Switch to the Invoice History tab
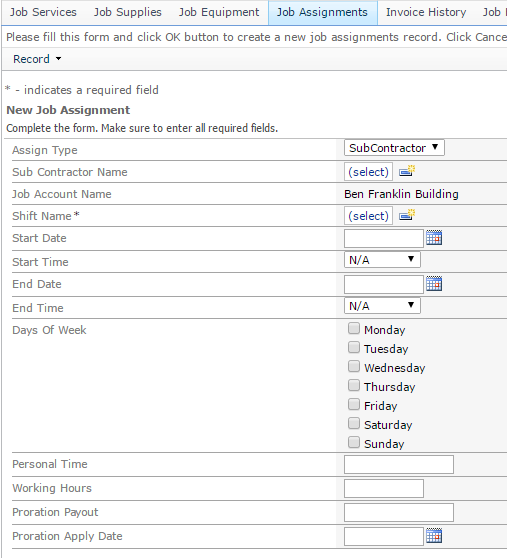The width and height of the screenshot is (507, 558). click(x=426, y=12)
